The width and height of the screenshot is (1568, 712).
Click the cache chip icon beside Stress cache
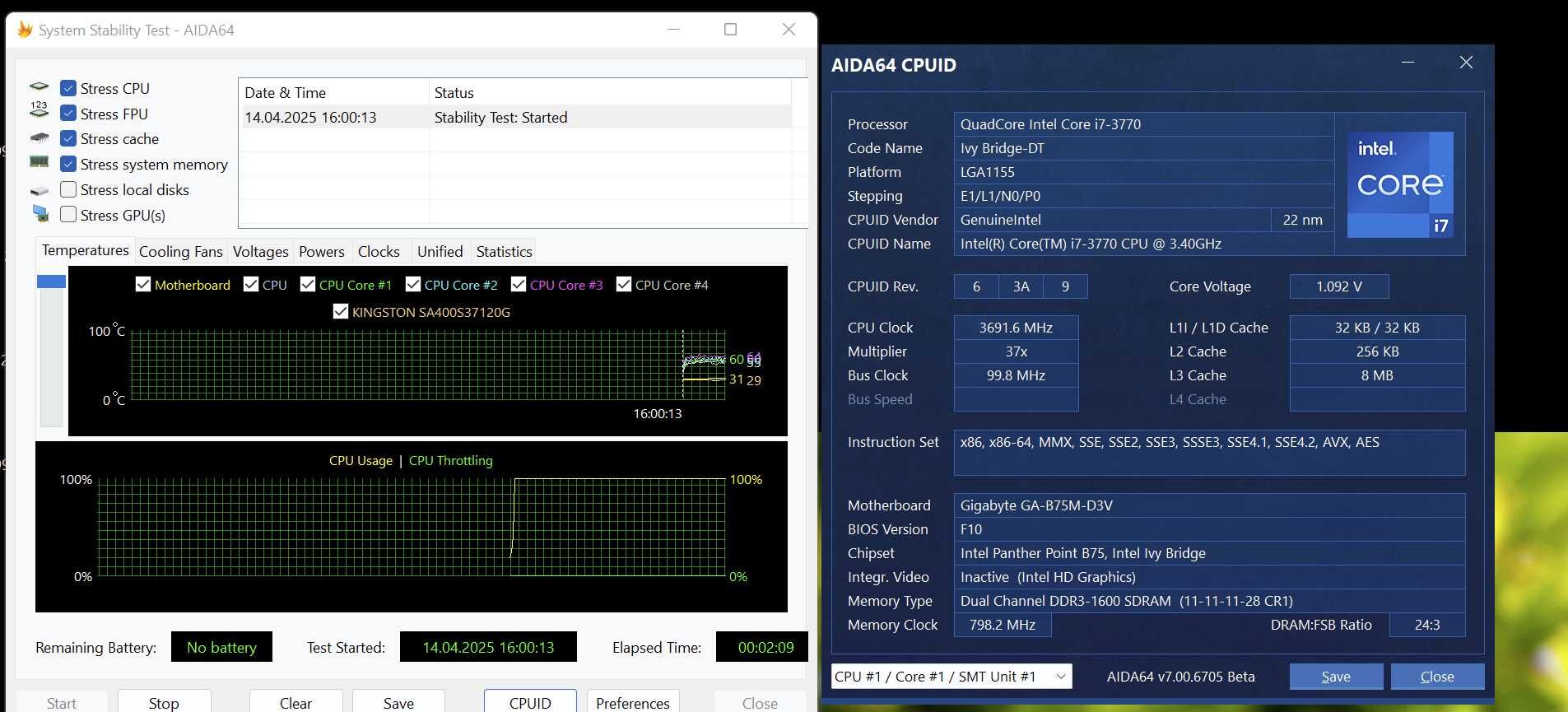click(39, 137)
